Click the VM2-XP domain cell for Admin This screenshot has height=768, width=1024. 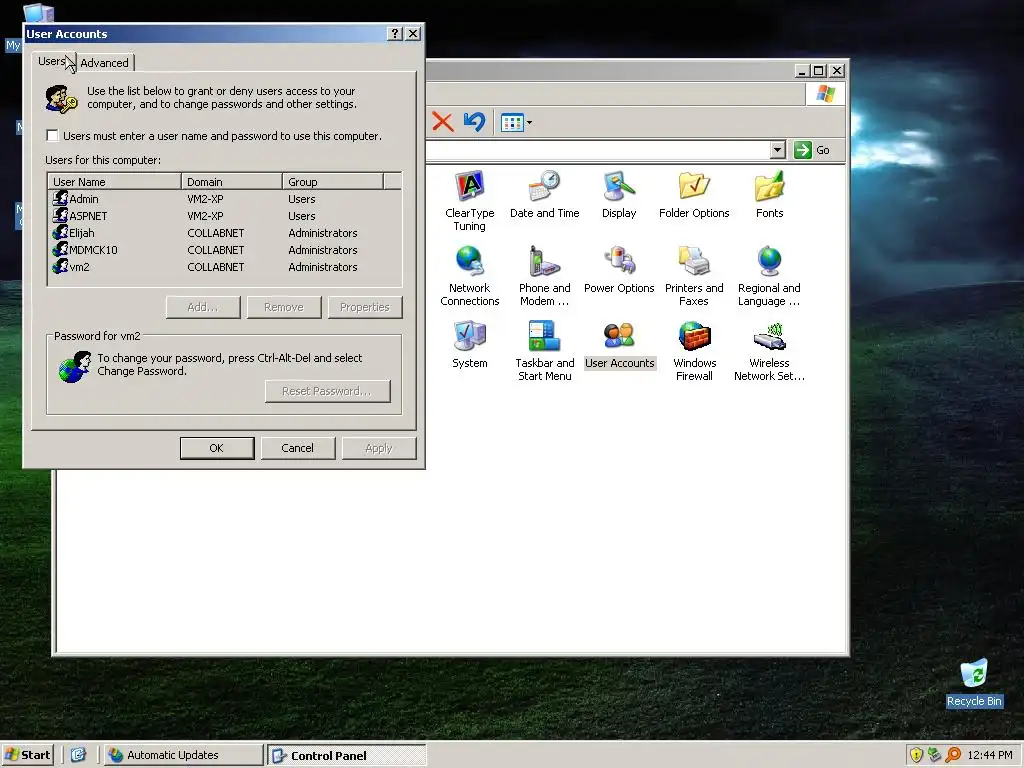(x=205, y=199)
